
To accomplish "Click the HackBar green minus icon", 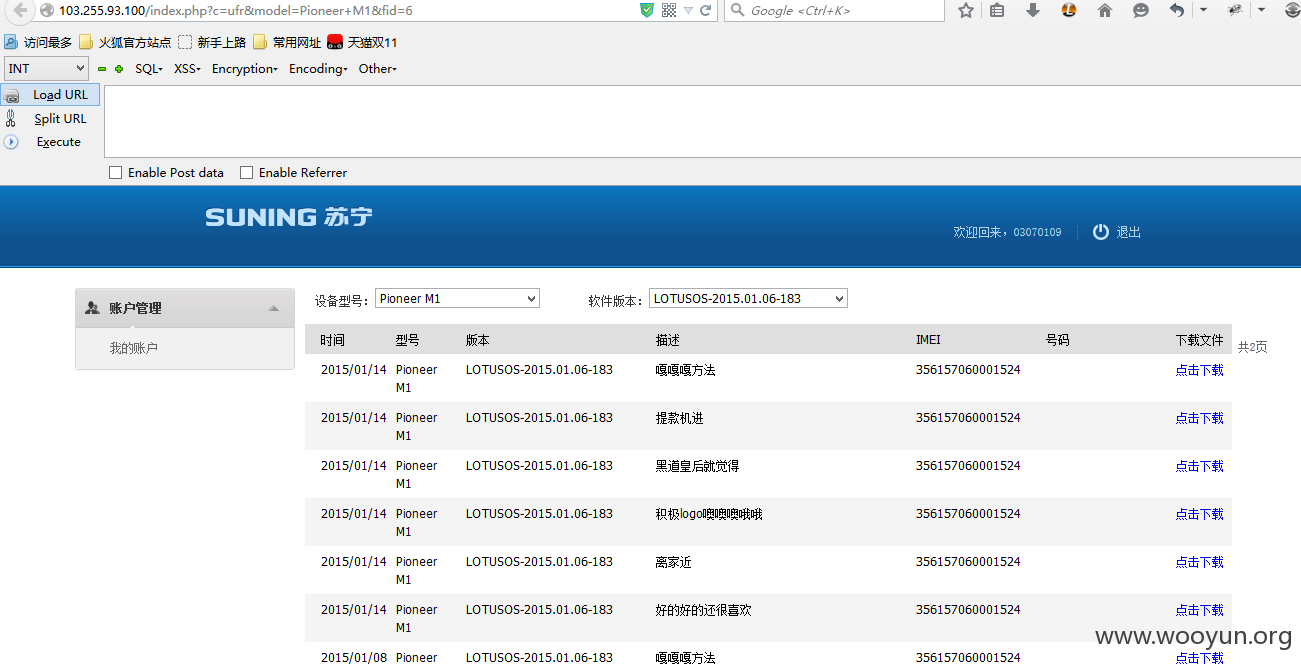I will click(101, 69).
